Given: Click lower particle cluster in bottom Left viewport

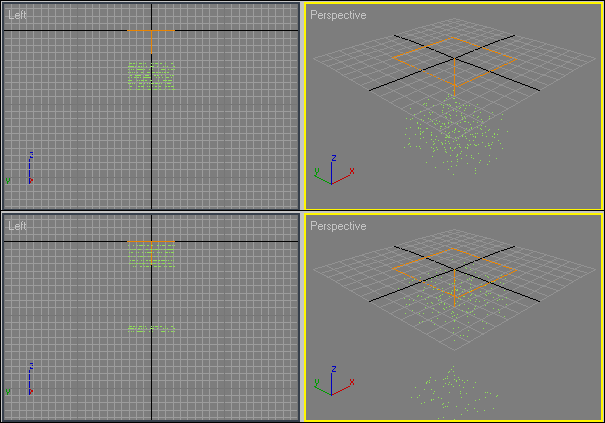Looking at the screenshot, I should click(151, 327).
